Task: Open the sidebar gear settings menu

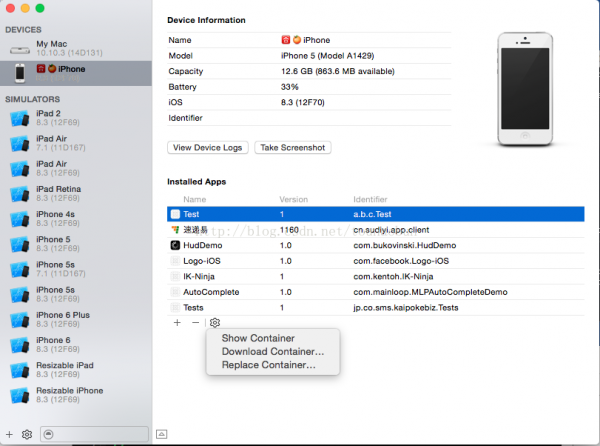Action: click(x=27, y=435)
